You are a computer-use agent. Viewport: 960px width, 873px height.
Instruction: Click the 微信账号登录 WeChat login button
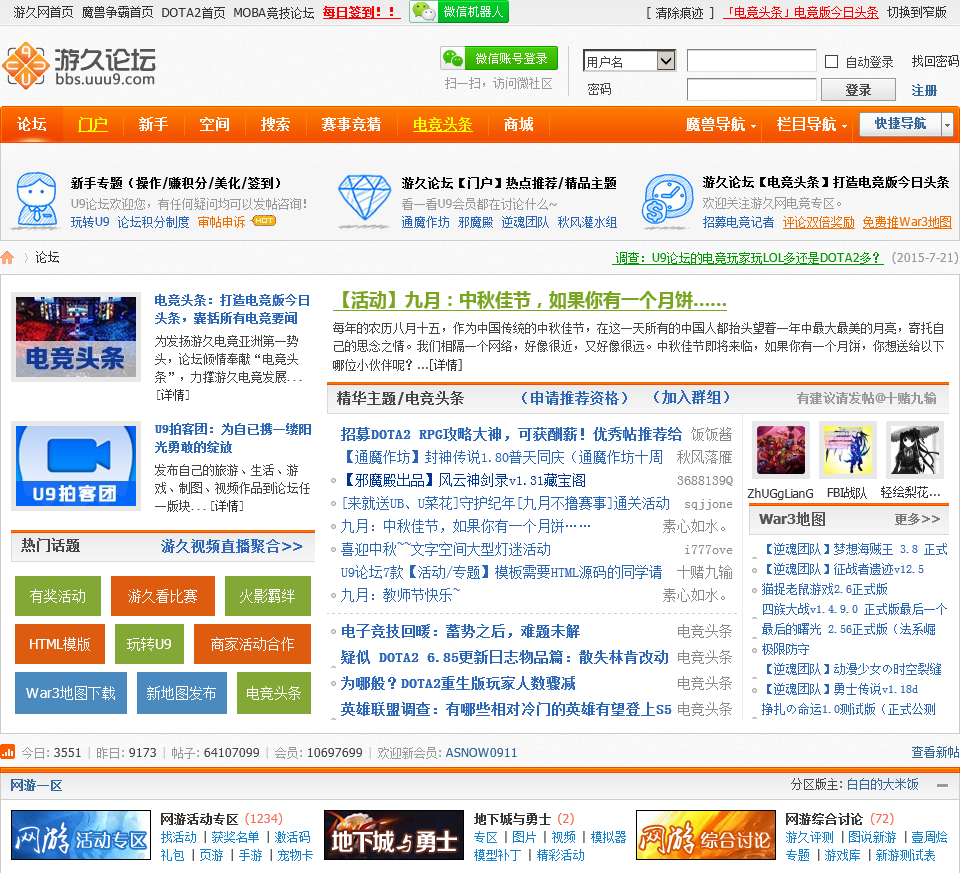[499, 58]
